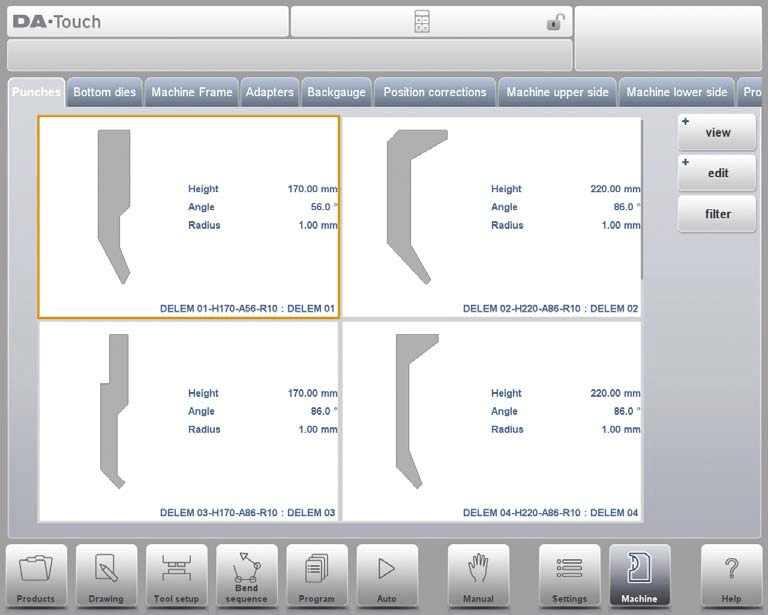Click the filter button

point(717,214)
